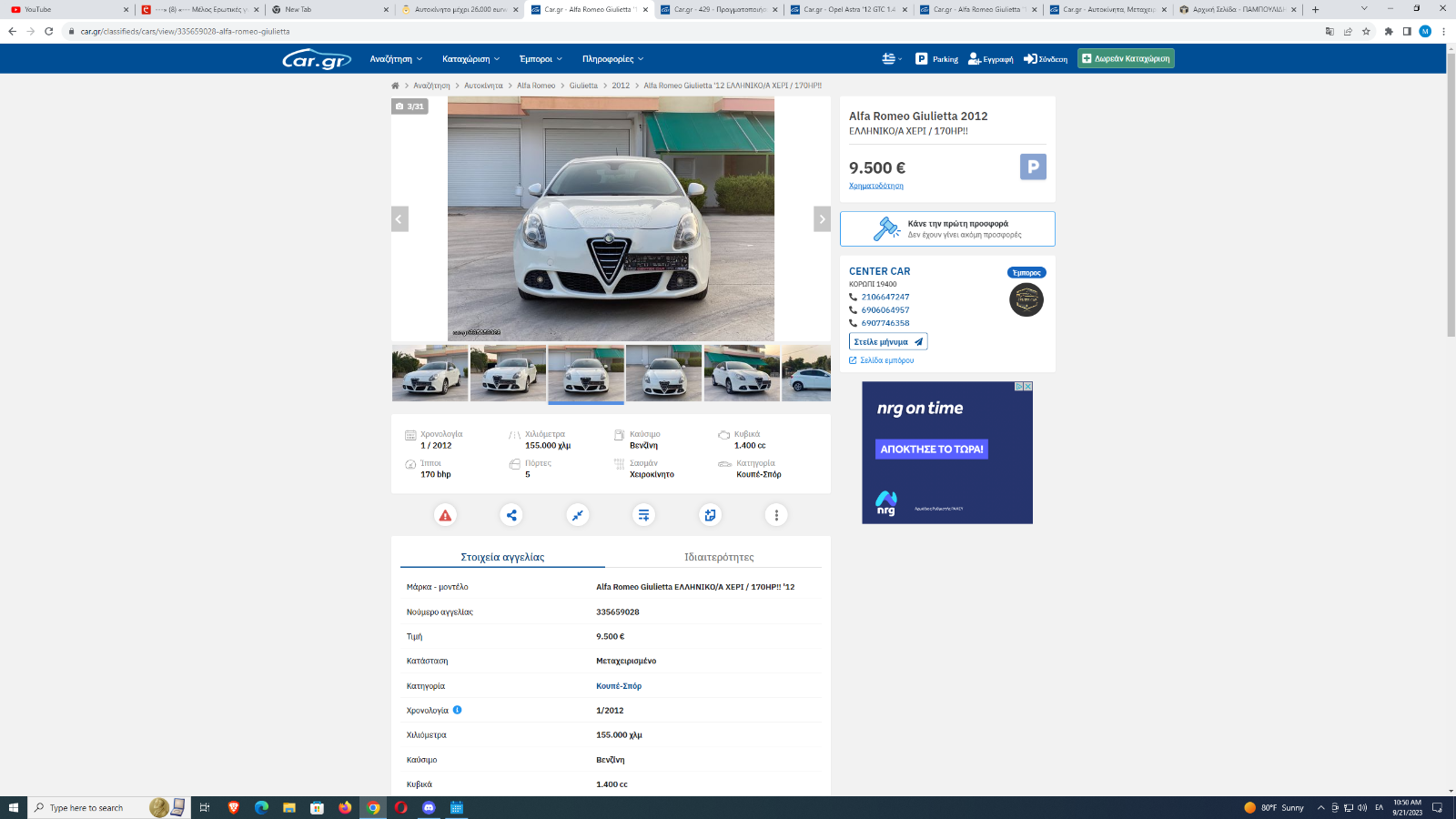Click the blue Parking P icon beside price
Screen dimensions: 1456x819
(x=1033, y=167)
